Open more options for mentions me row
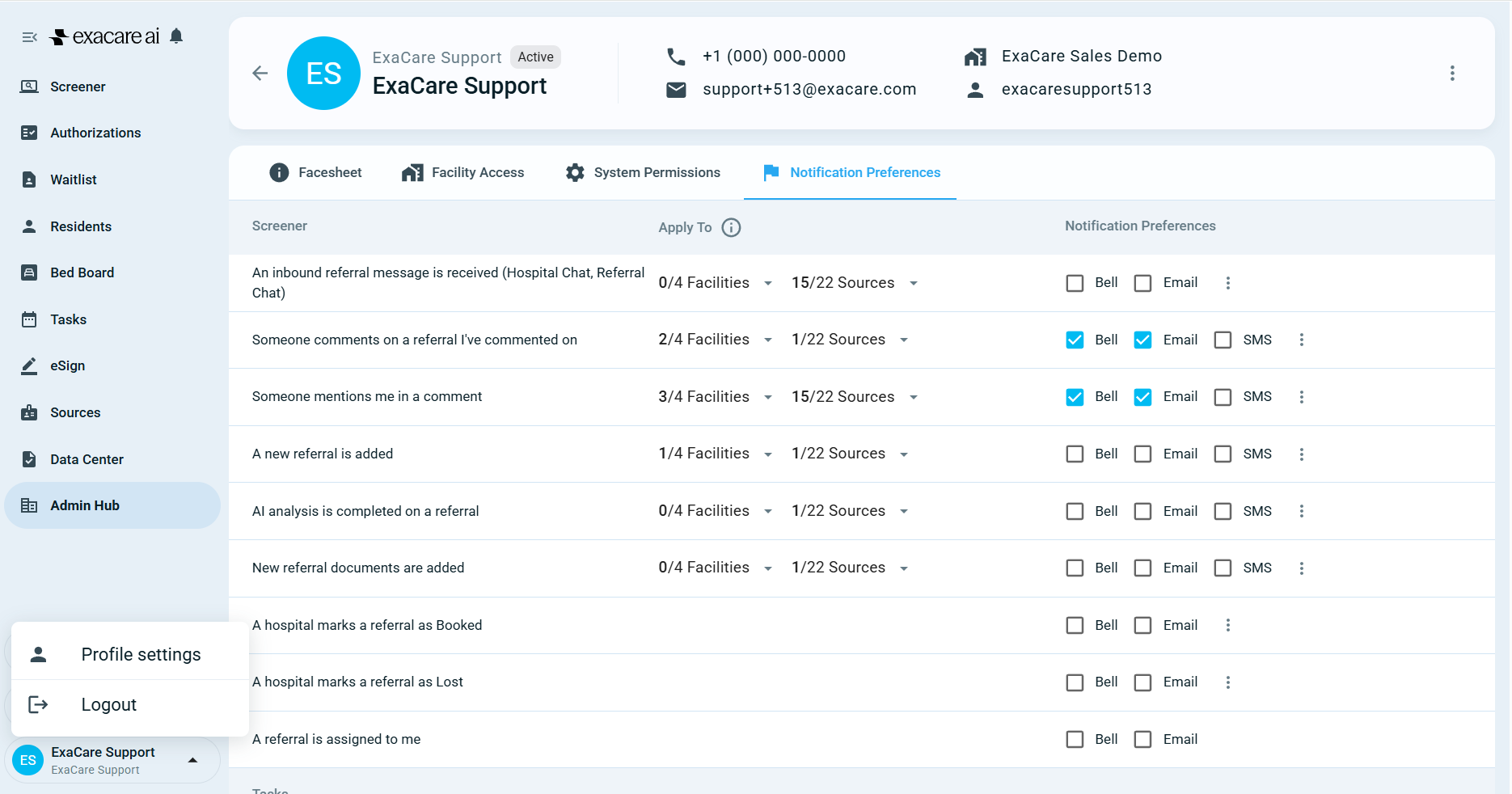The width and height of the screenshot is (1512, 794). 1301,397
